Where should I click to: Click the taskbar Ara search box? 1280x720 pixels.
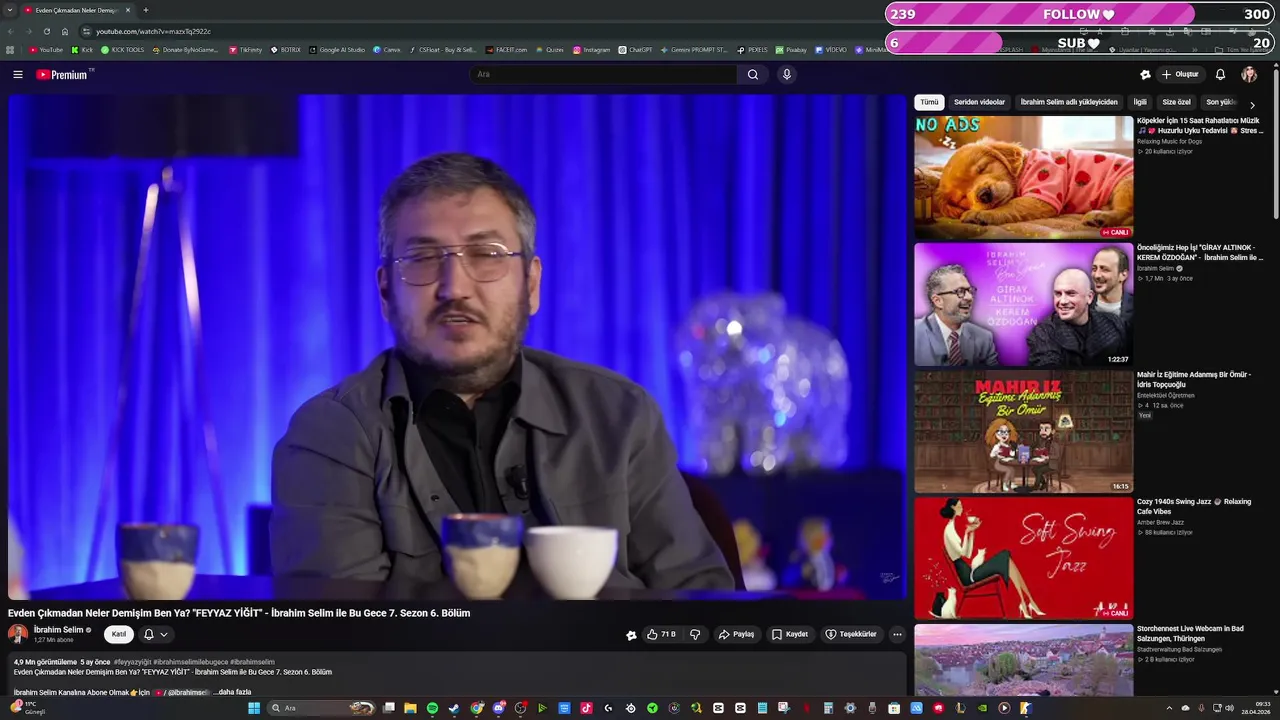click(322, 708)
